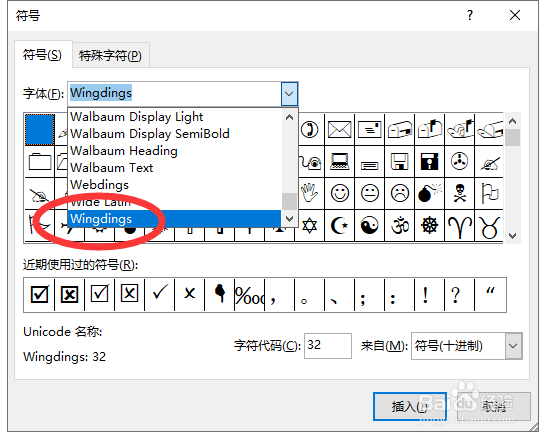Open dialog help question mark
Viewport: 546px width, 439px height.
(470, 15)
